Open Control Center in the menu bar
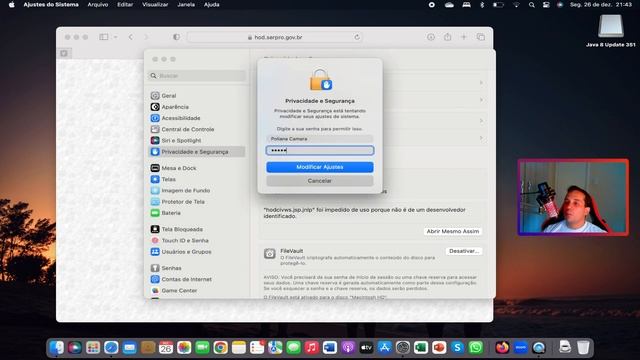This screenshot has height=360, width=640. [x=546, y=5]
